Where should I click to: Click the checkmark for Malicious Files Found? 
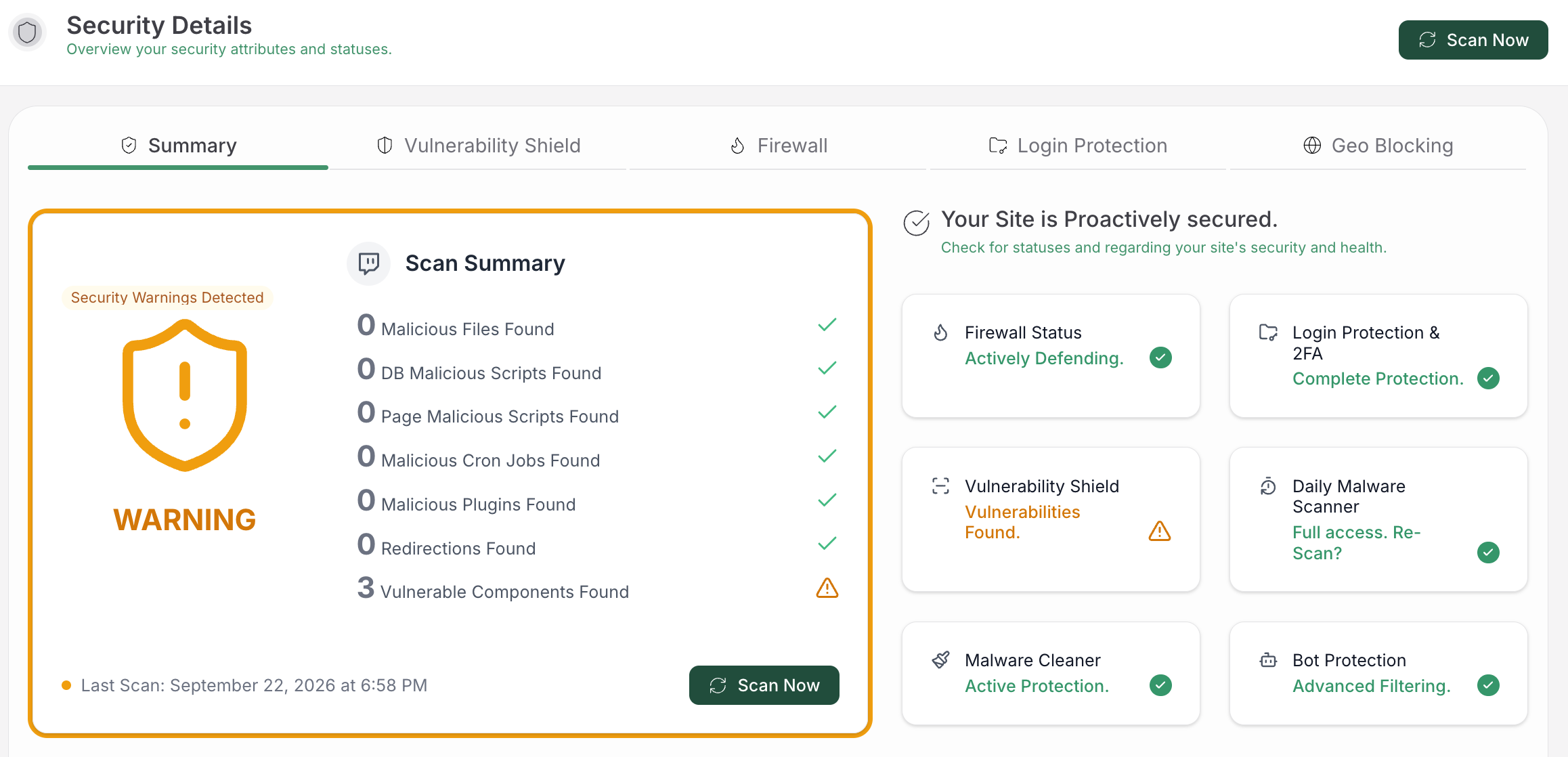coord(827,325)
